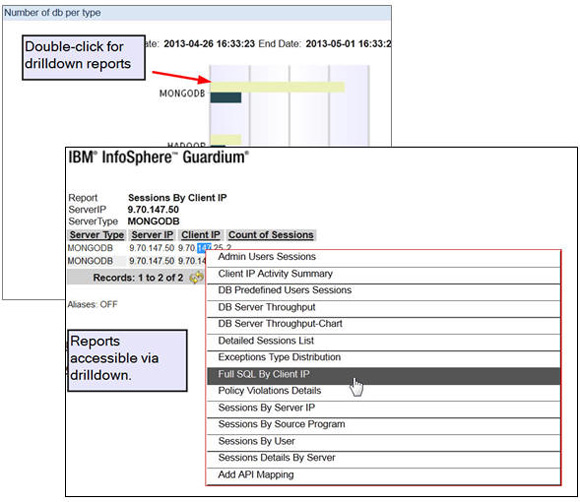Choose Client IP Activity Summary
Screen dimensions: 580x502
384,274
